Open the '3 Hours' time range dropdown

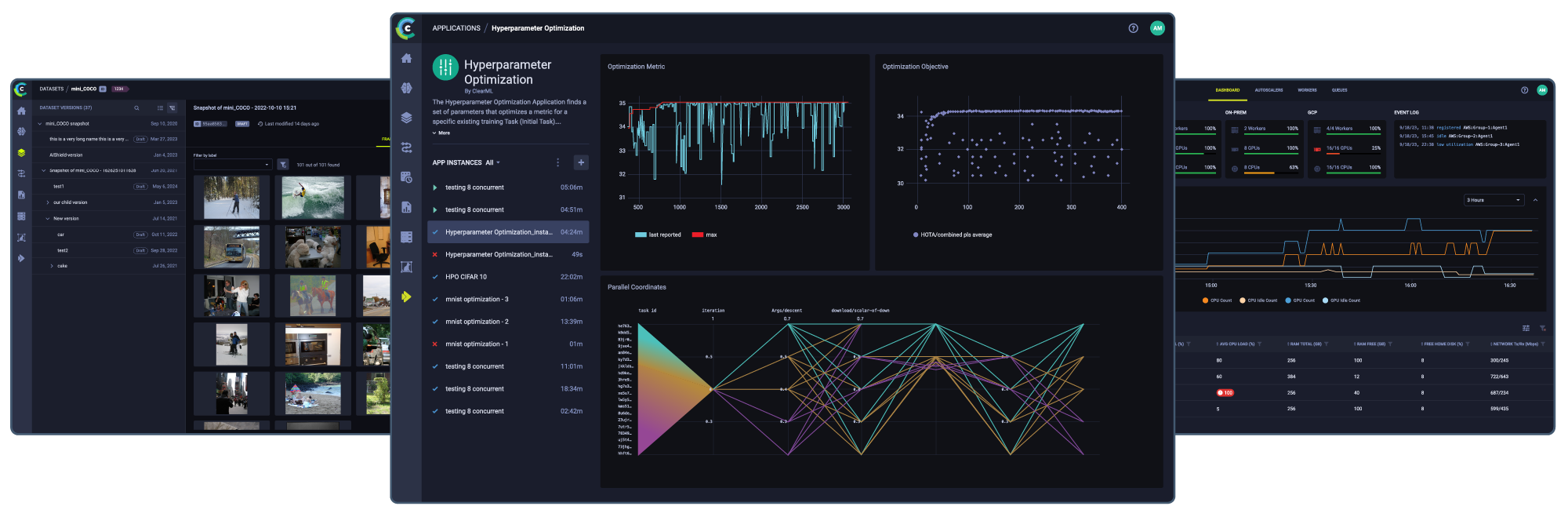click(1494, 200)
